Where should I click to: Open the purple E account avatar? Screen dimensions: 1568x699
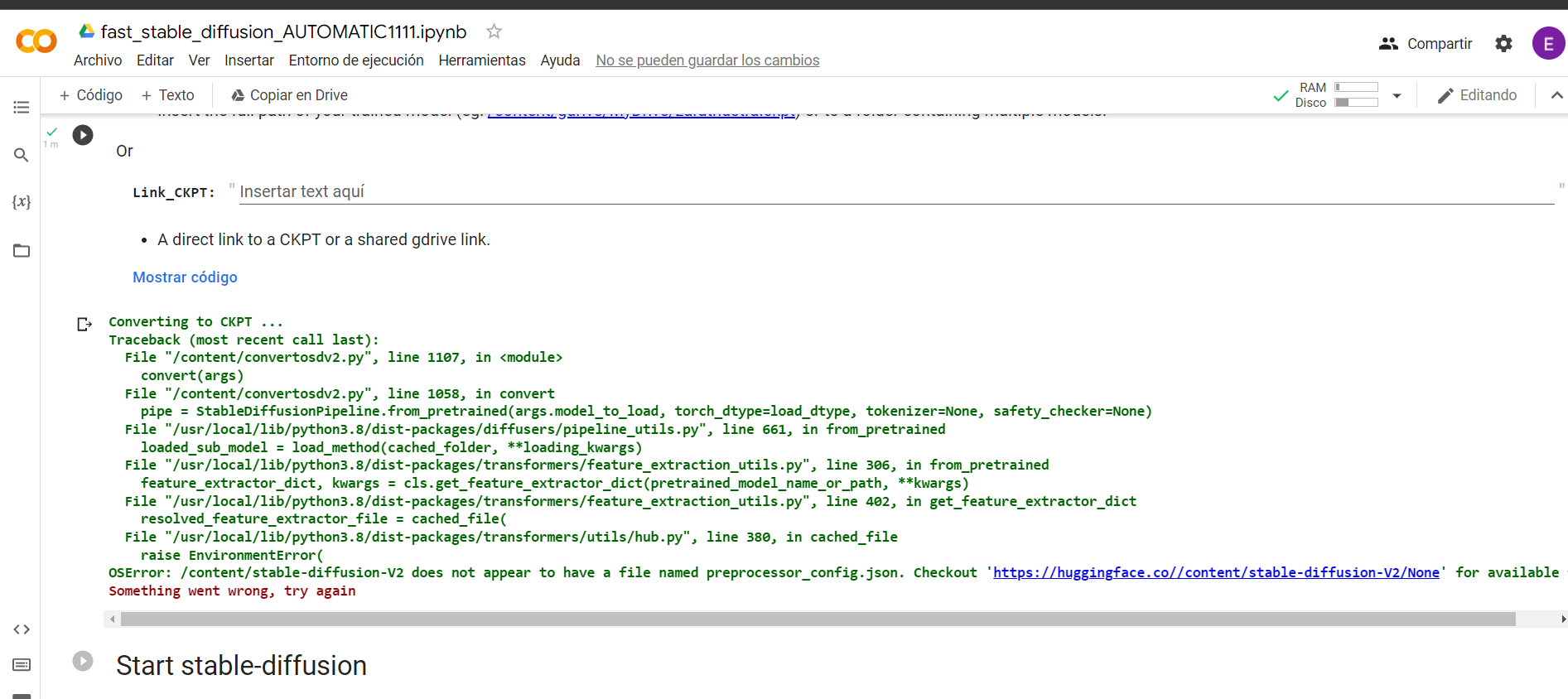1548,43
